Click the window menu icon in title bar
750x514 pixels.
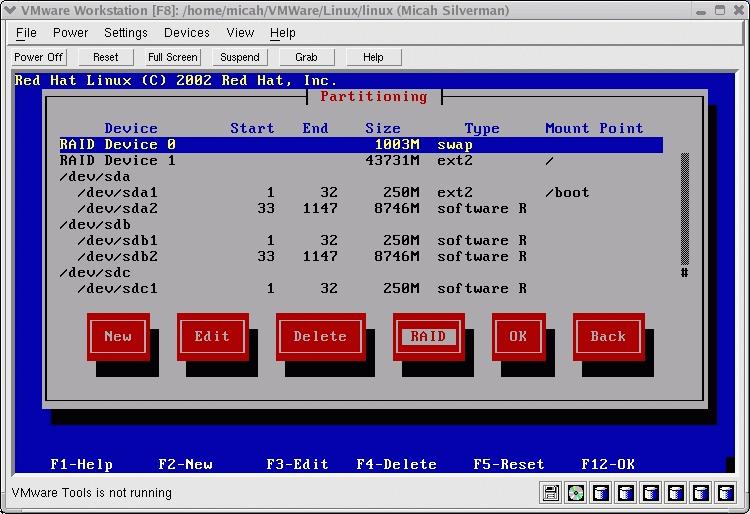[x=10, y=10]
